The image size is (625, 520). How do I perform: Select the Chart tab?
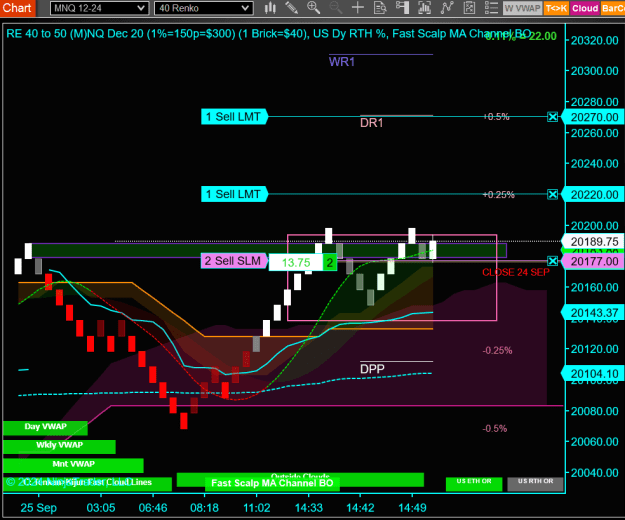17,8
